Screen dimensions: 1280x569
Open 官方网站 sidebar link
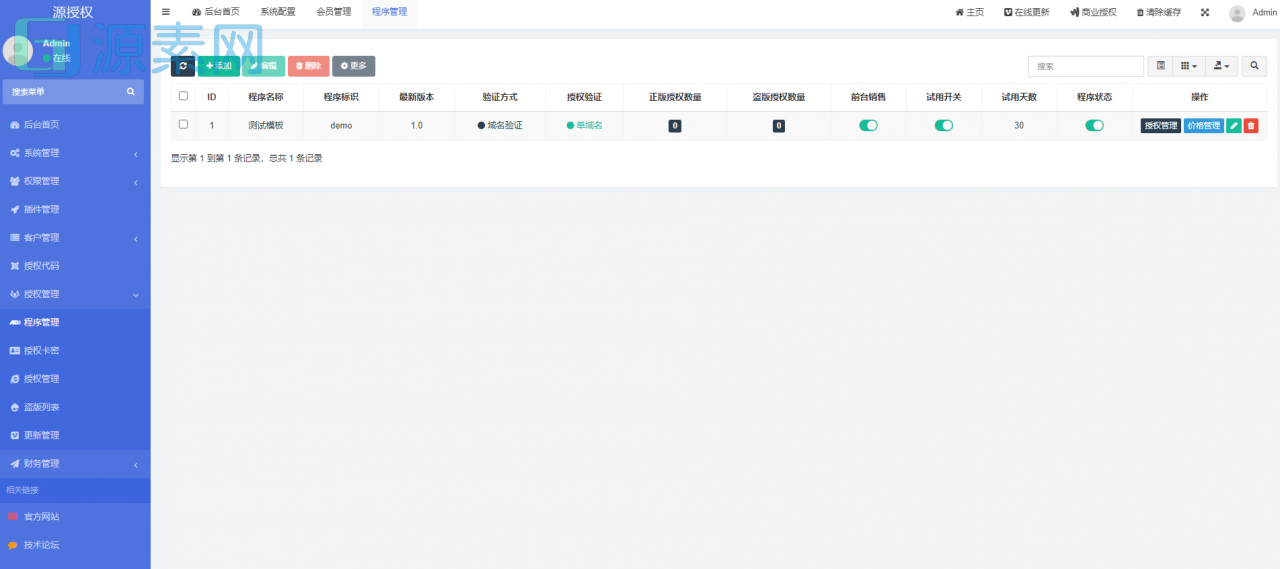pos(75,517)
